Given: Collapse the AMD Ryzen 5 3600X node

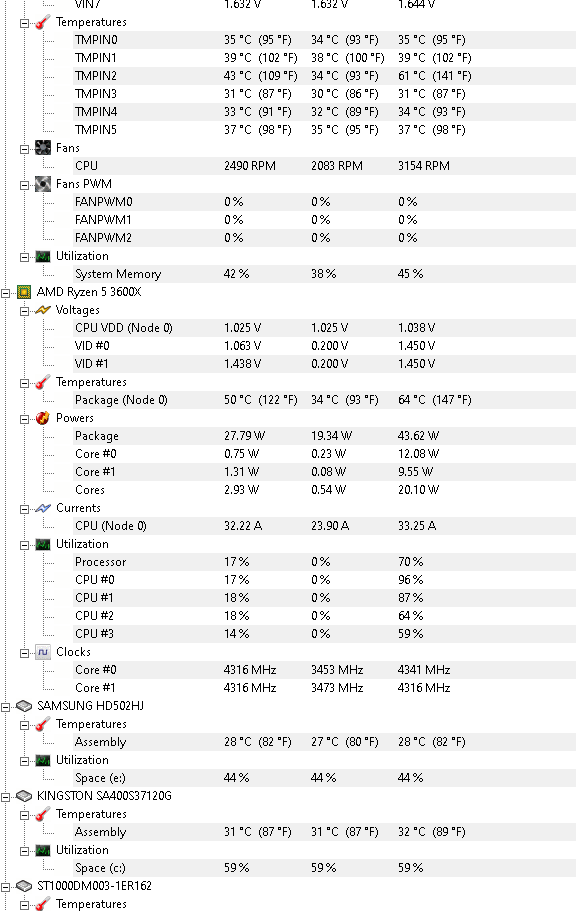Looking at the screenshot, I should click(x=5, y=293).
